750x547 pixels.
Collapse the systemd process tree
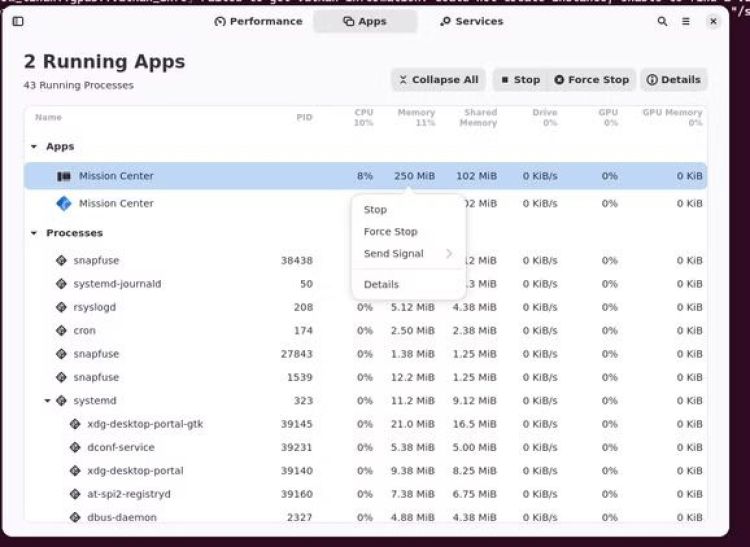click(x=47, y=401)
